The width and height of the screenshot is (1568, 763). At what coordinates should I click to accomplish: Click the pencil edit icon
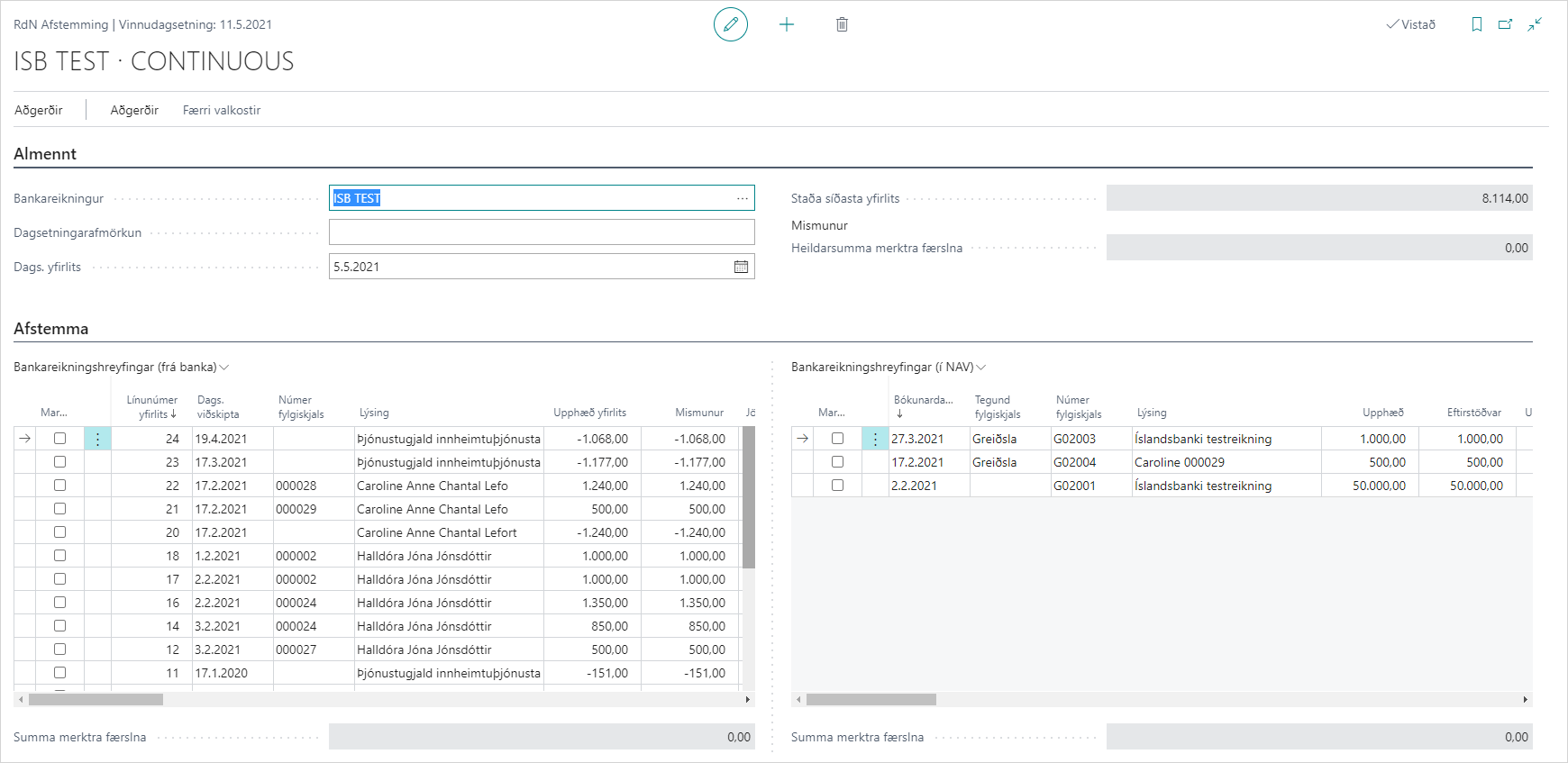(731, 24)
